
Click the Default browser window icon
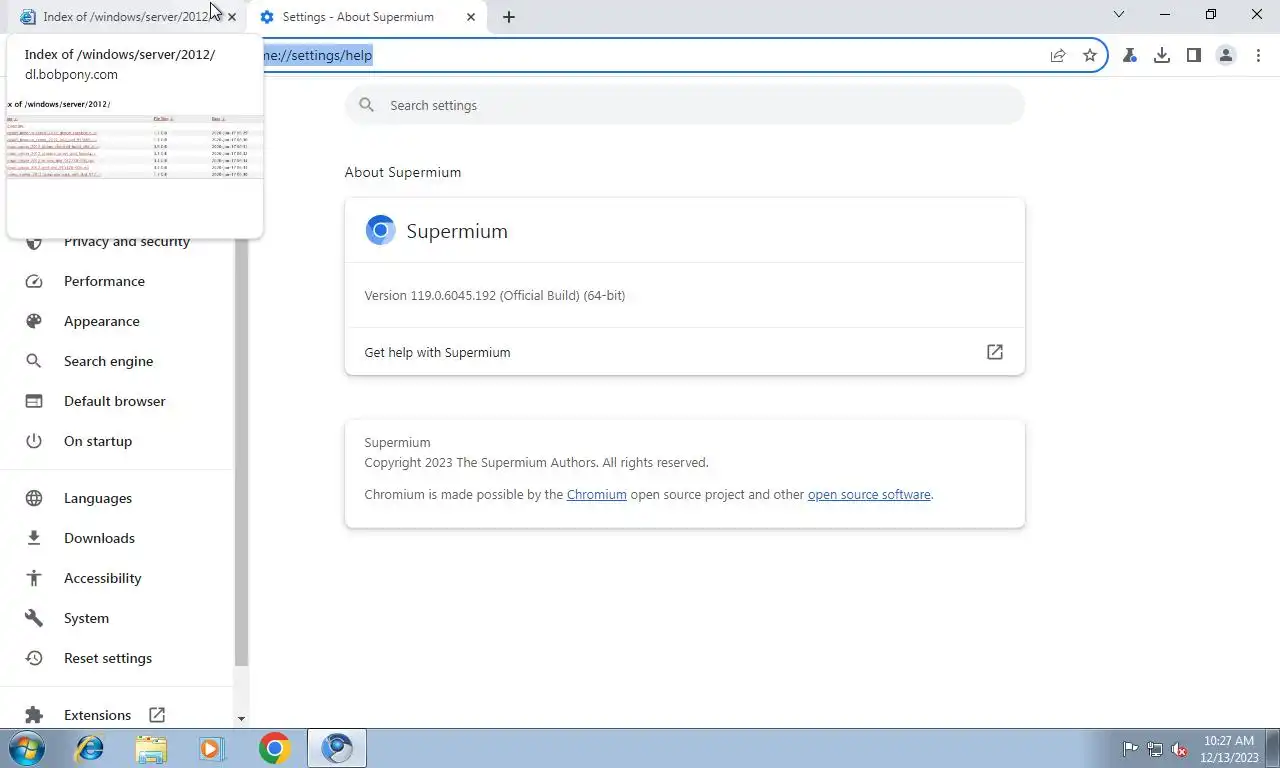click(34, 401)
